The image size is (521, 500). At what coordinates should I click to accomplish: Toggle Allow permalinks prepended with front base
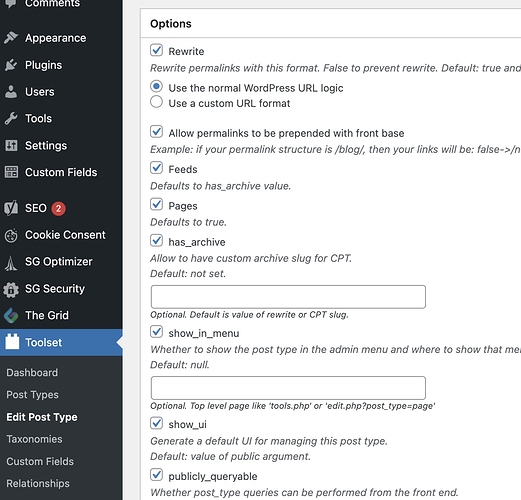tap(156, 132)
